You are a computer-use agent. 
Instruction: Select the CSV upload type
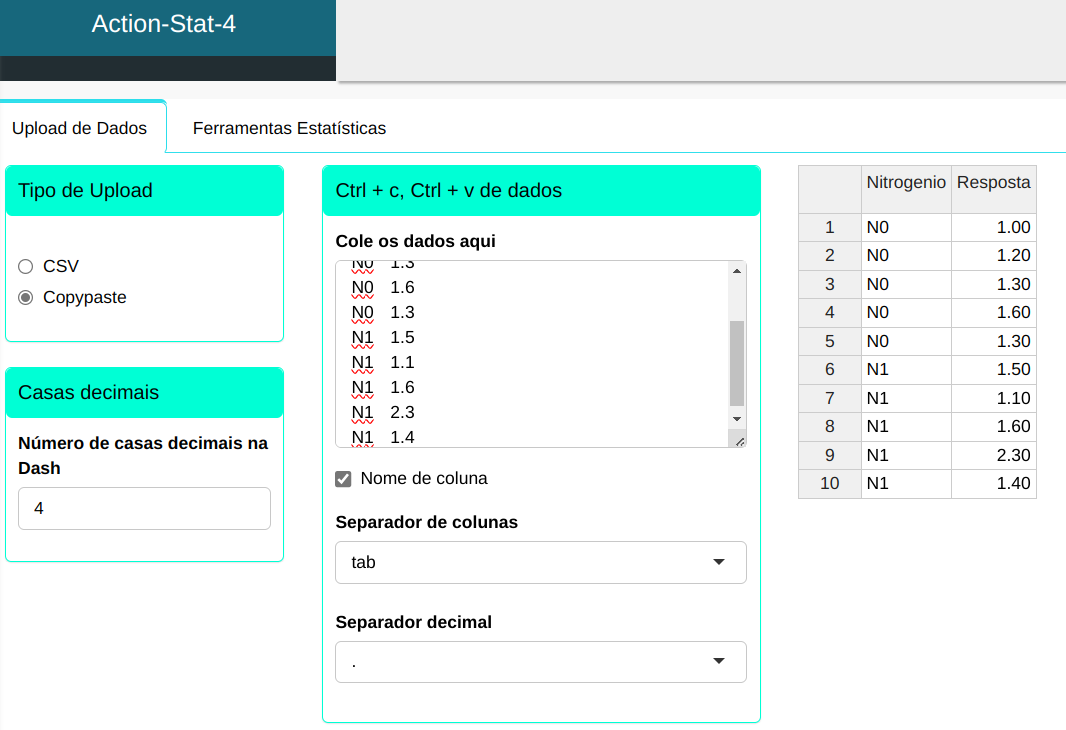point(25,267)
